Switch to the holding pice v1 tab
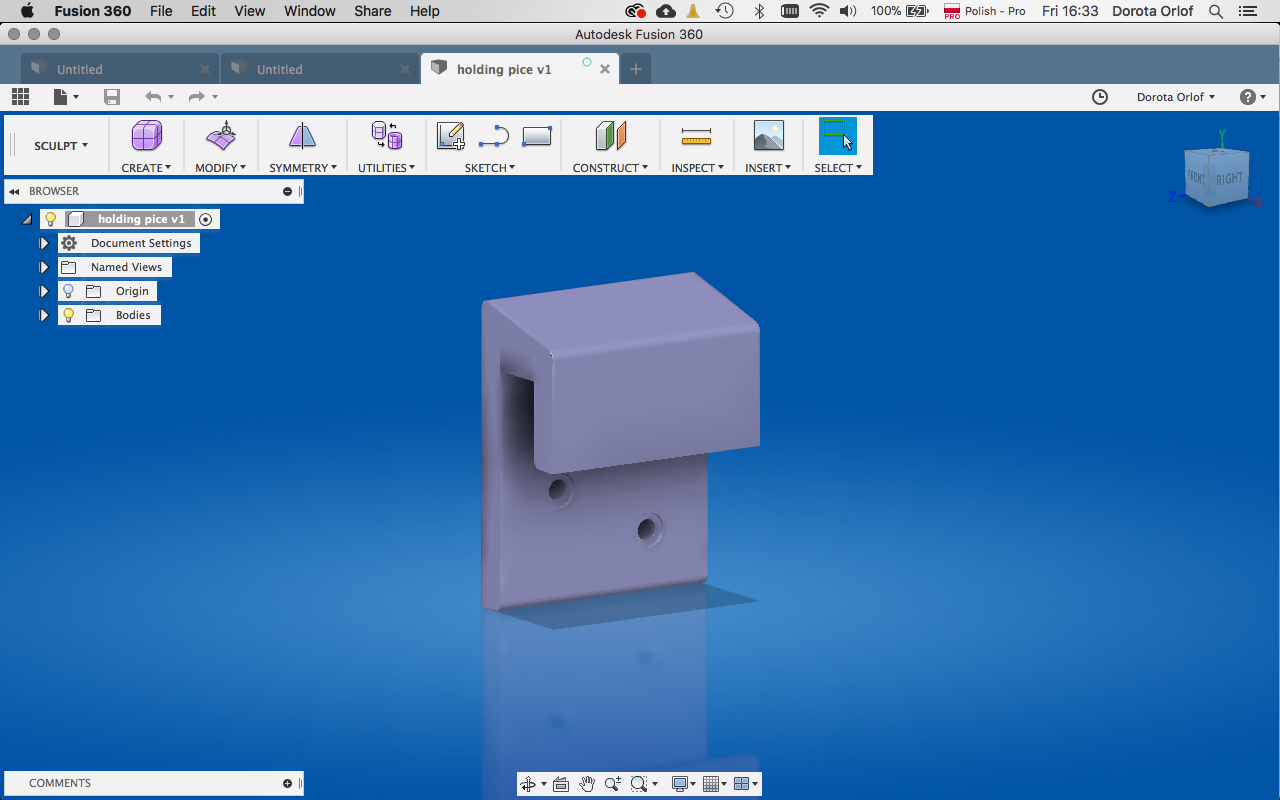Image resolution: width=1280 pixels, height=800 pixels. coord(504,69)
